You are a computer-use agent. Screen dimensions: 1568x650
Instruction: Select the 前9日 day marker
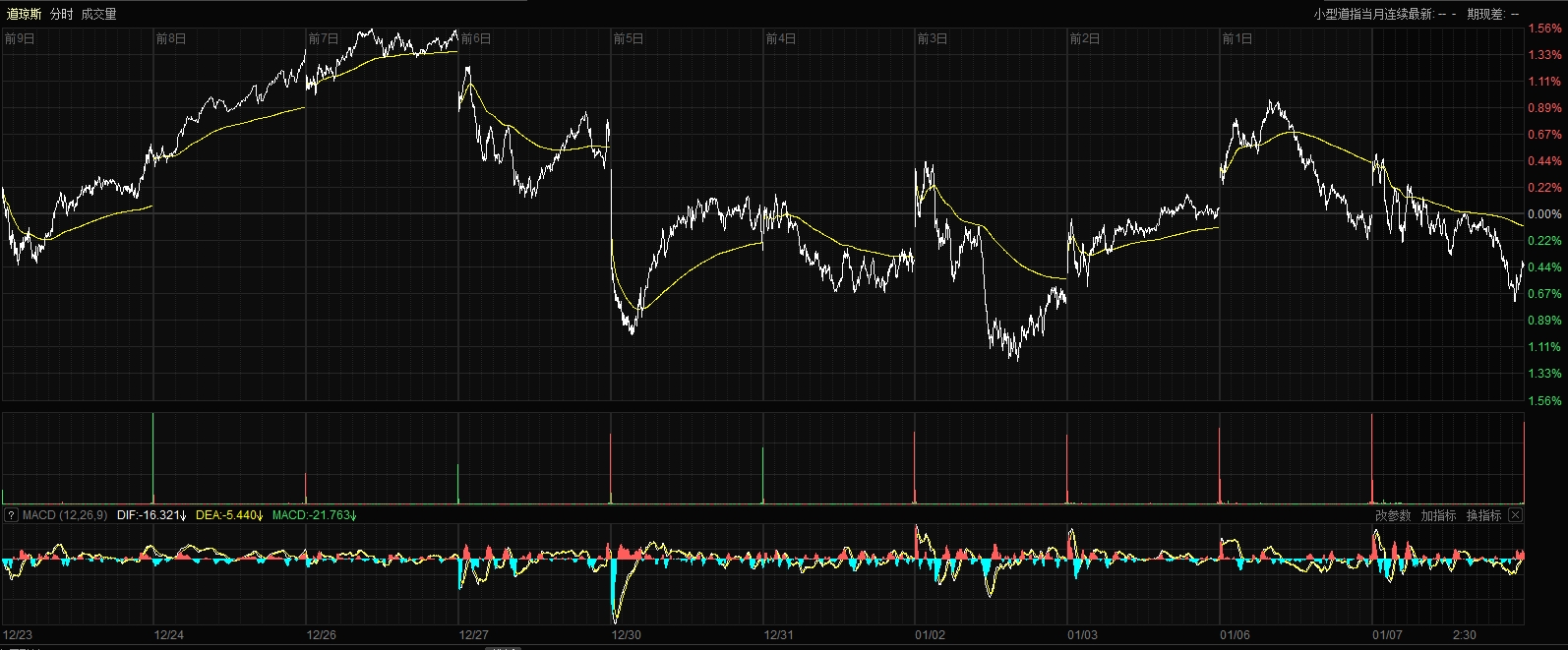(x=20, y=38)
